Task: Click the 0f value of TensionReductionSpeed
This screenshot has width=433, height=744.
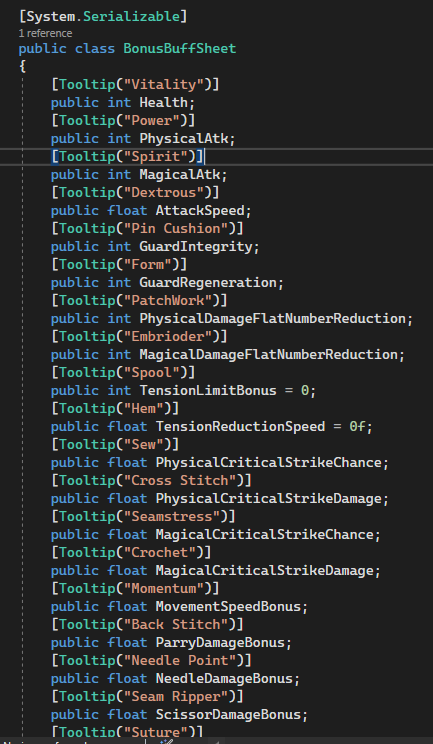Action: click(357, 427)
